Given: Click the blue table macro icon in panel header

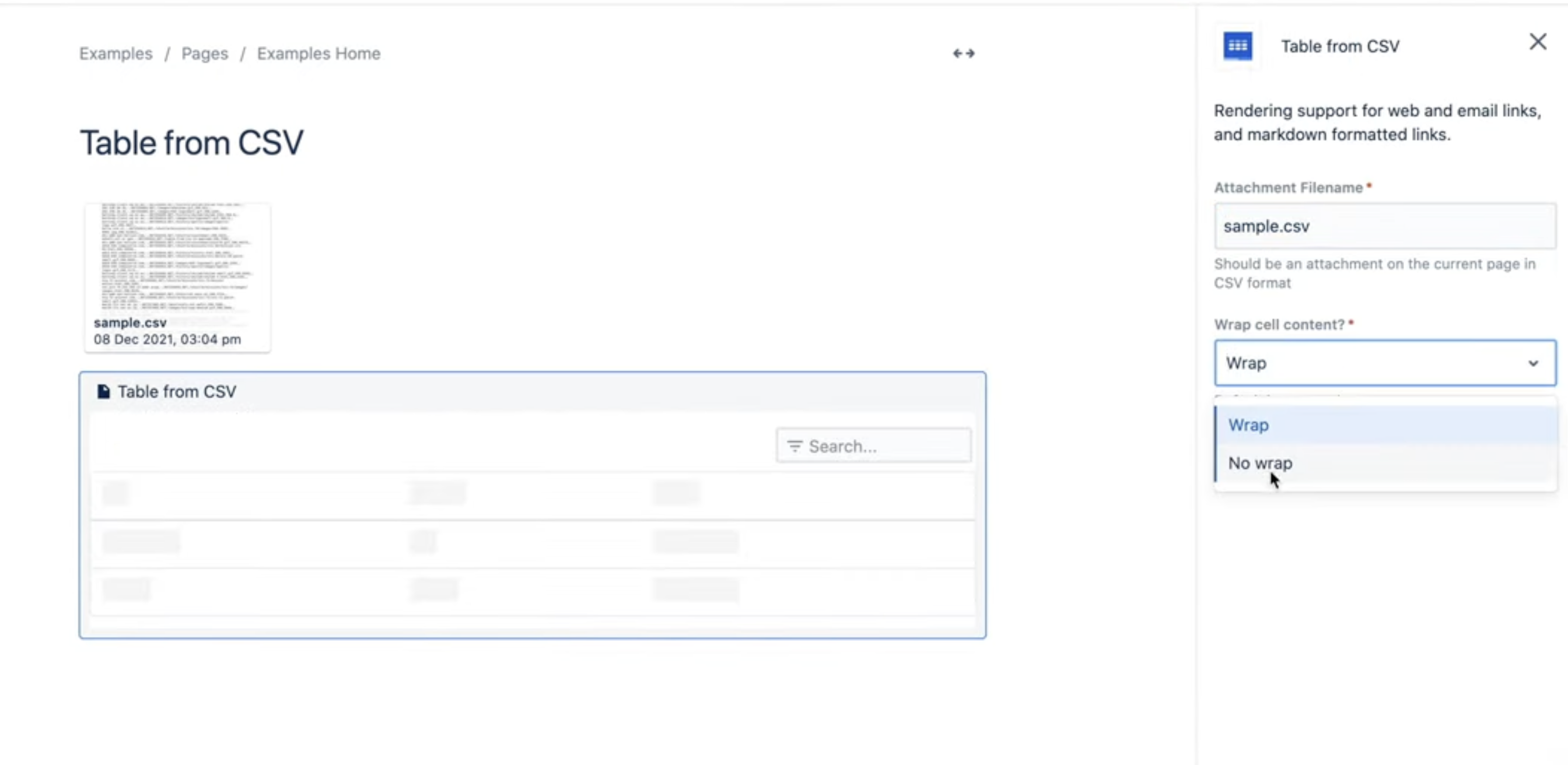Looking at the screenshot, I should 1237,45.
